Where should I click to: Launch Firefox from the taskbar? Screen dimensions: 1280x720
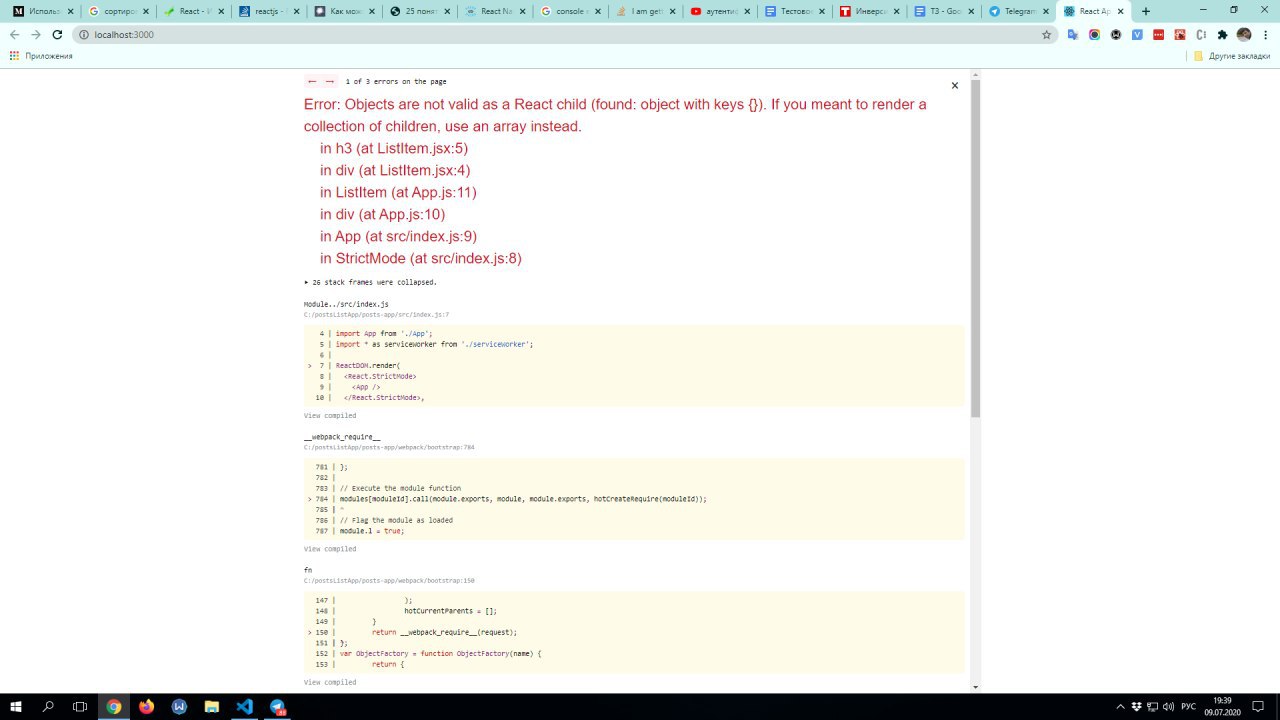(147, 706)
